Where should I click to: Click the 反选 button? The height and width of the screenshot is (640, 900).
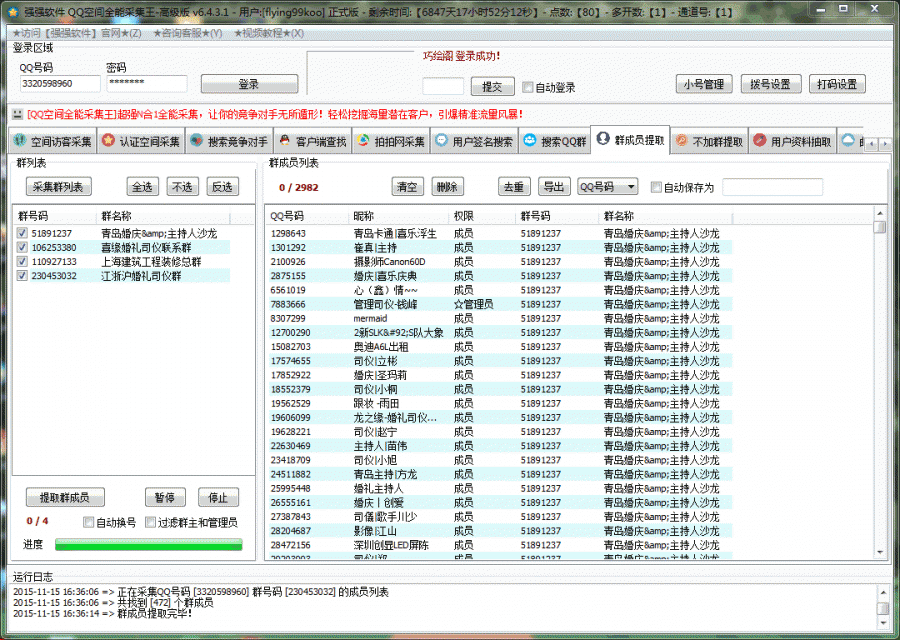(223, 187)
